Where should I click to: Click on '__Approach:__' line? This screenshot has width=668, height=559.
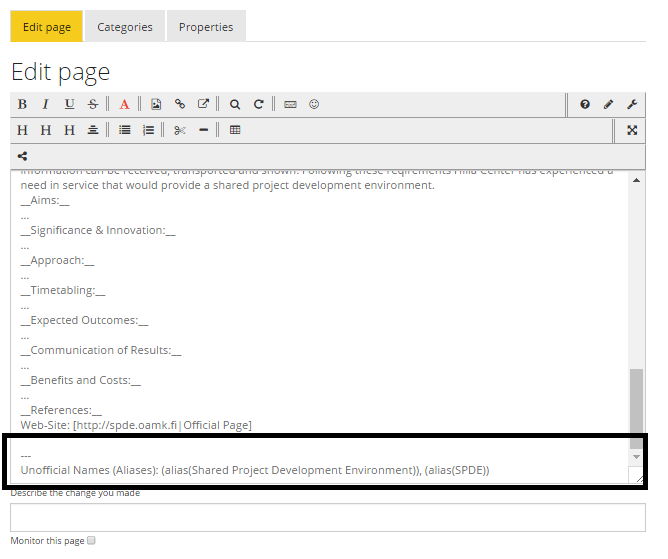coord(57,260)
